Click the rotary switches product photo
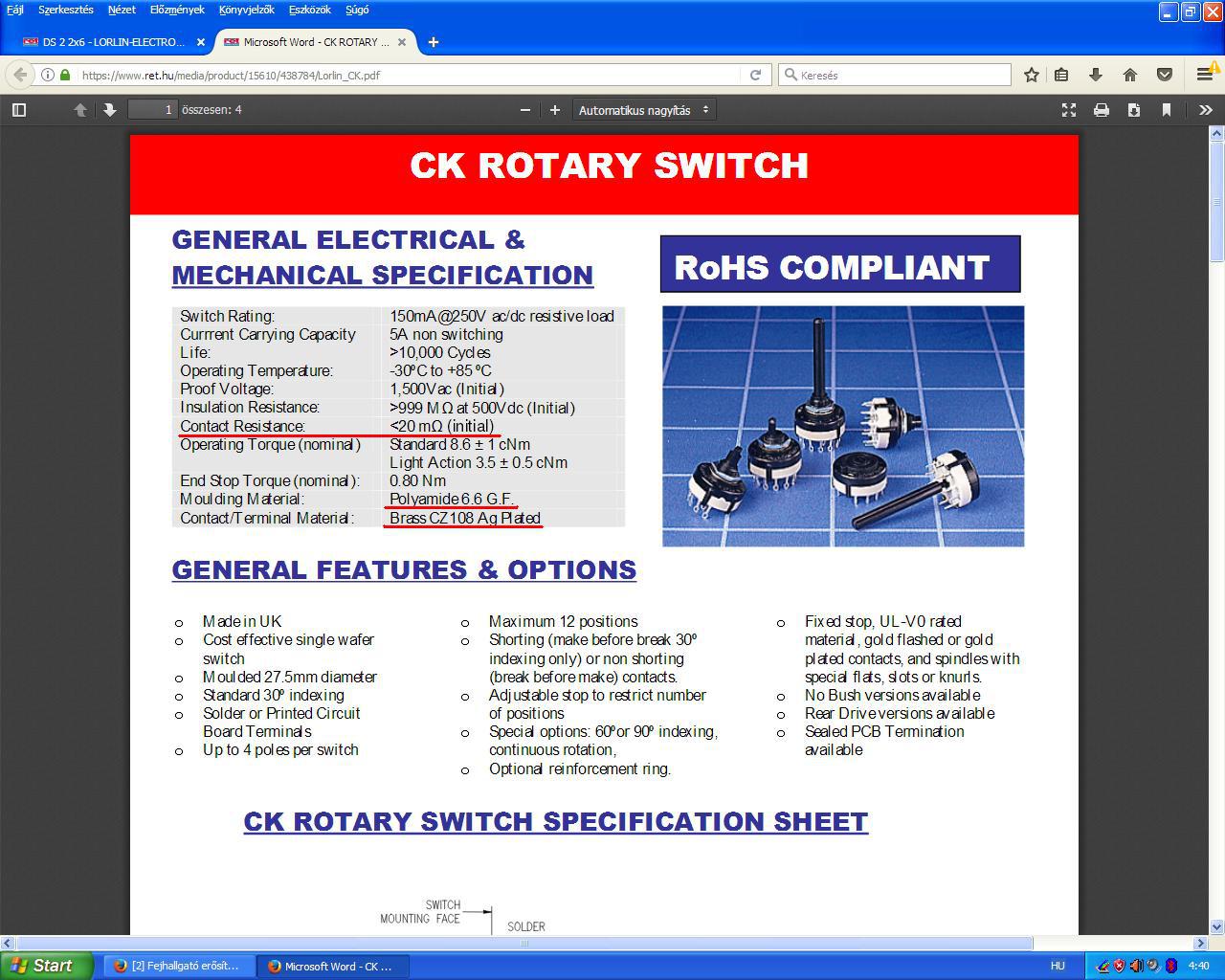This screenshot has height=980, width=1225. tap(843, 426)
